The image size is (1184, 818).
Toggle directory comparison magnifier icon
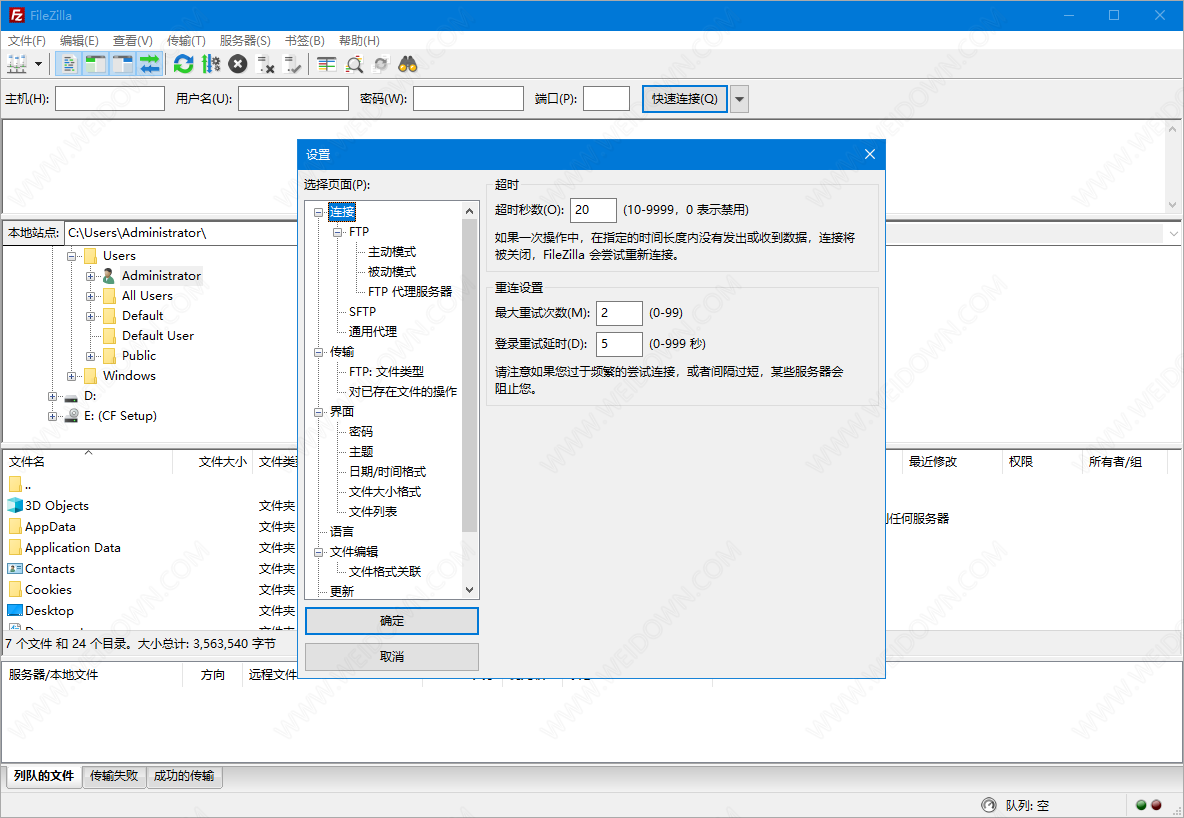click(x=354, y=64)
